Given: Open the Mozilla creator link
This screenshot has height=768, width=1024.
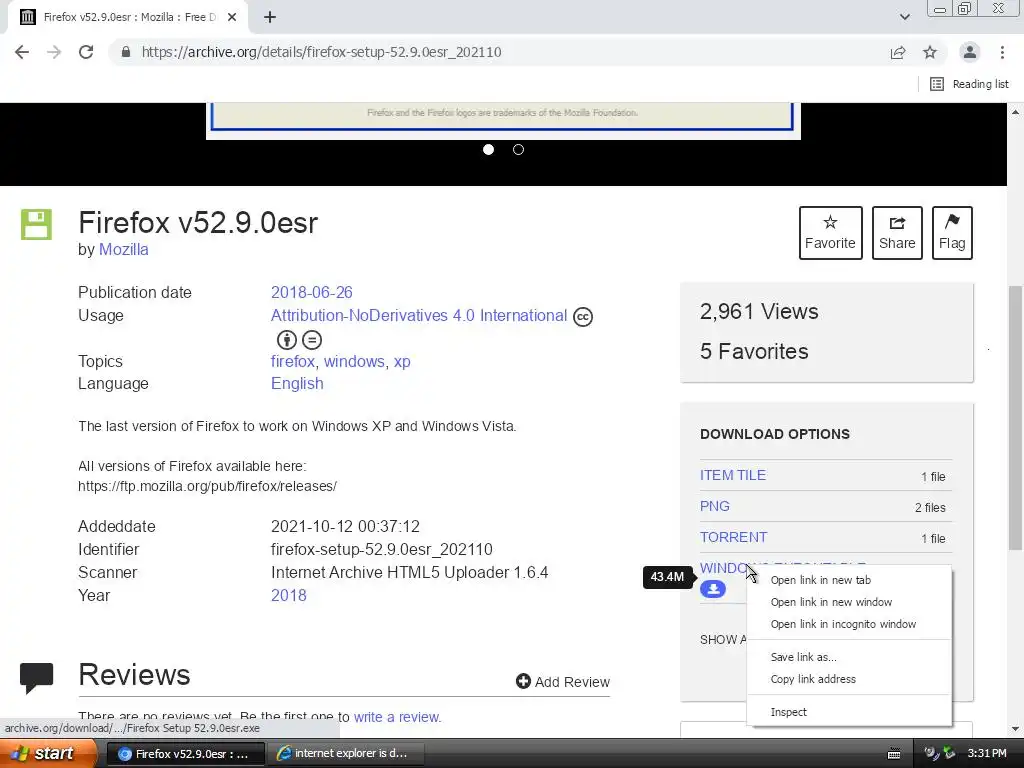Looking at the screenshot, I should tap(123, 249).
